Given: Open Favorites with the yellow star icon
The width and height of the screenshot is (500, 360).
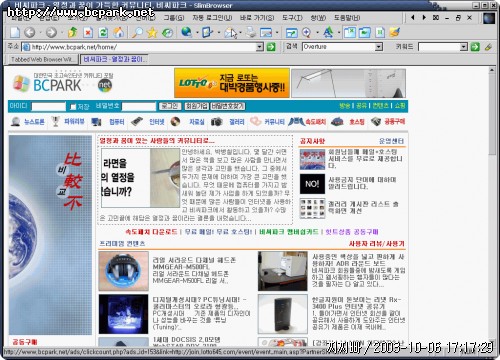Looking at the screenshot, I should pos(152,32).
